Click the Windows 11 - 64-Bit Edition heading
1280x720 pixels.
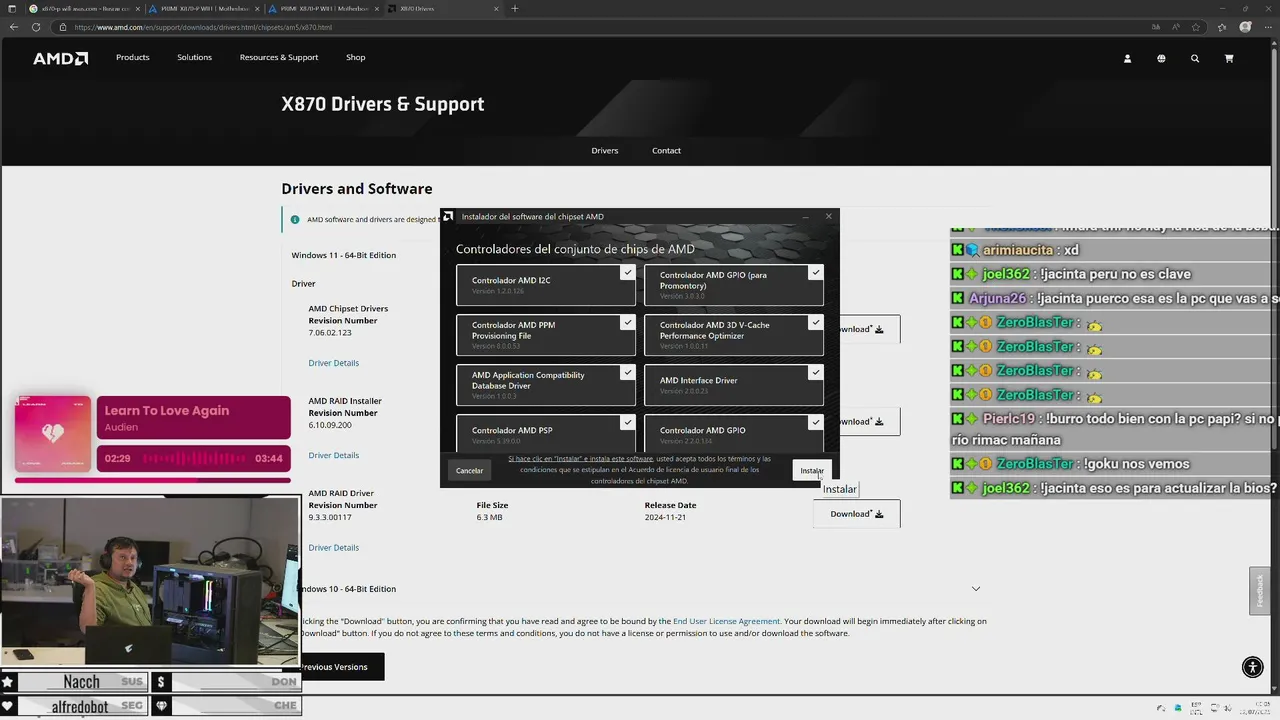[x=343, y=255]
